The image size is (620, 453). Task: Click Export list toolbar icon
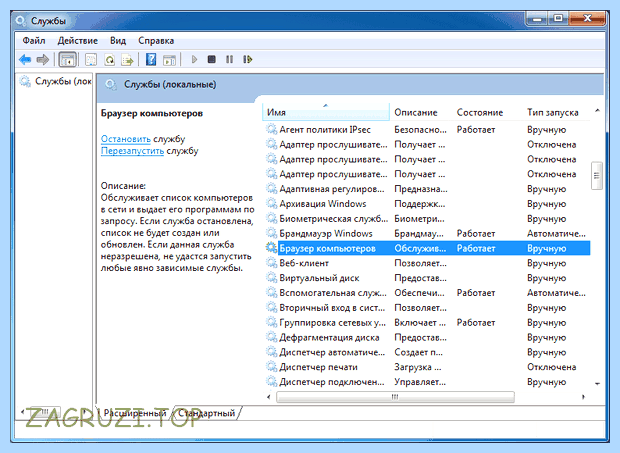pyautogui.click(x=127, y=60)
